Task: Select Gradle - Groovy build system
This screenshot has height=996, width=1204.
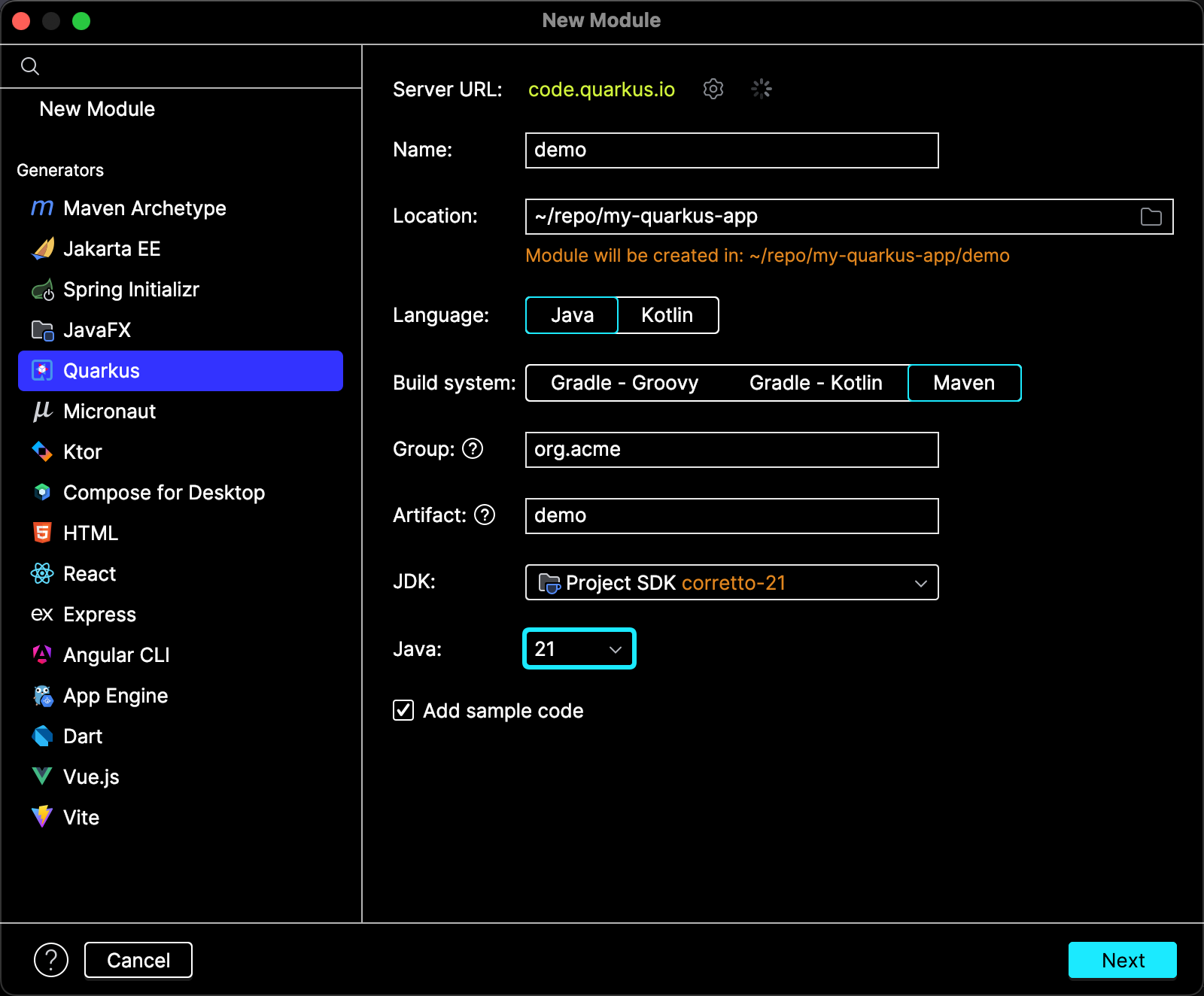Action: click(624, 383)
